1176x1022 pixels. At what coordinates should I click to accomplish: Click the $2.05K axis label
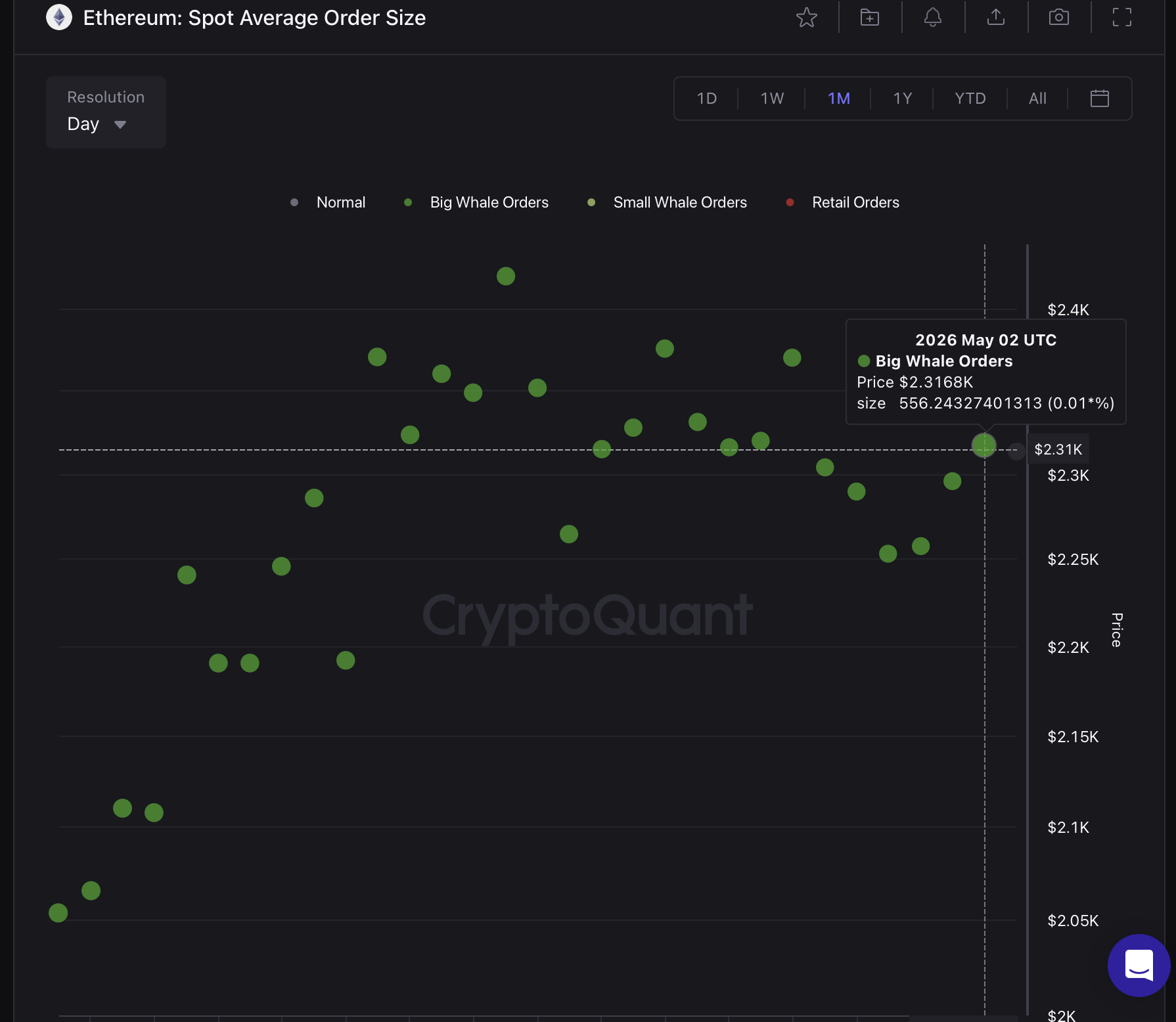(x=1073, y=920)
